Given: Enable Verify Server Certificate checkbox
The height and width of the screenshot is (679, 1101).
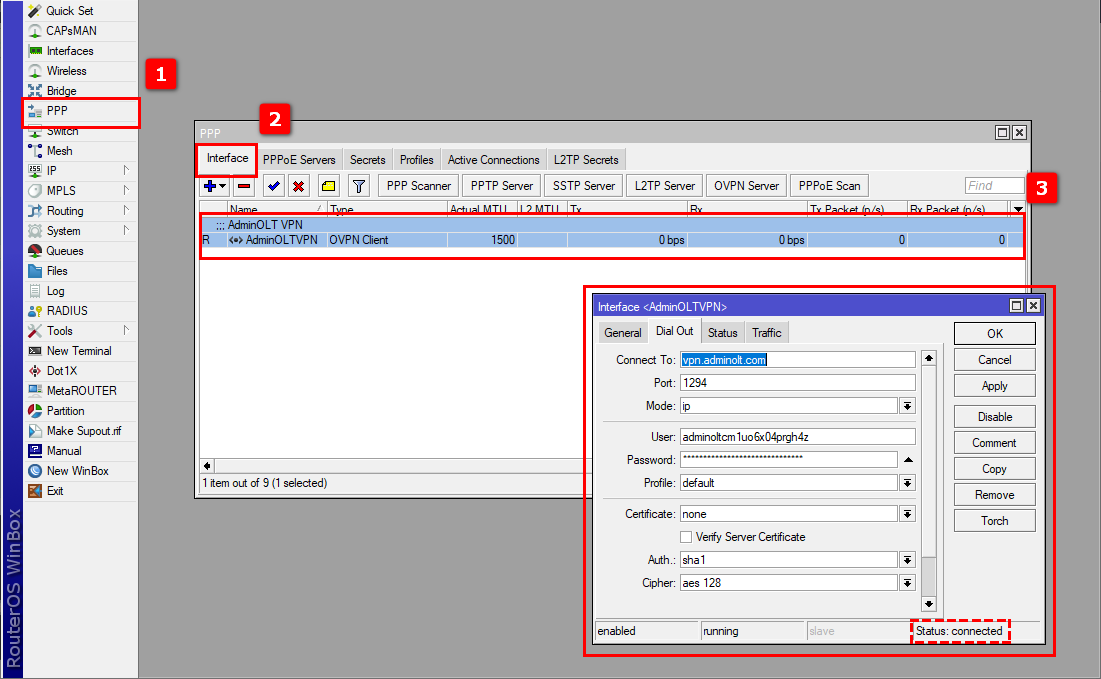Looking at the screenshot, I should tap(686, 537).
